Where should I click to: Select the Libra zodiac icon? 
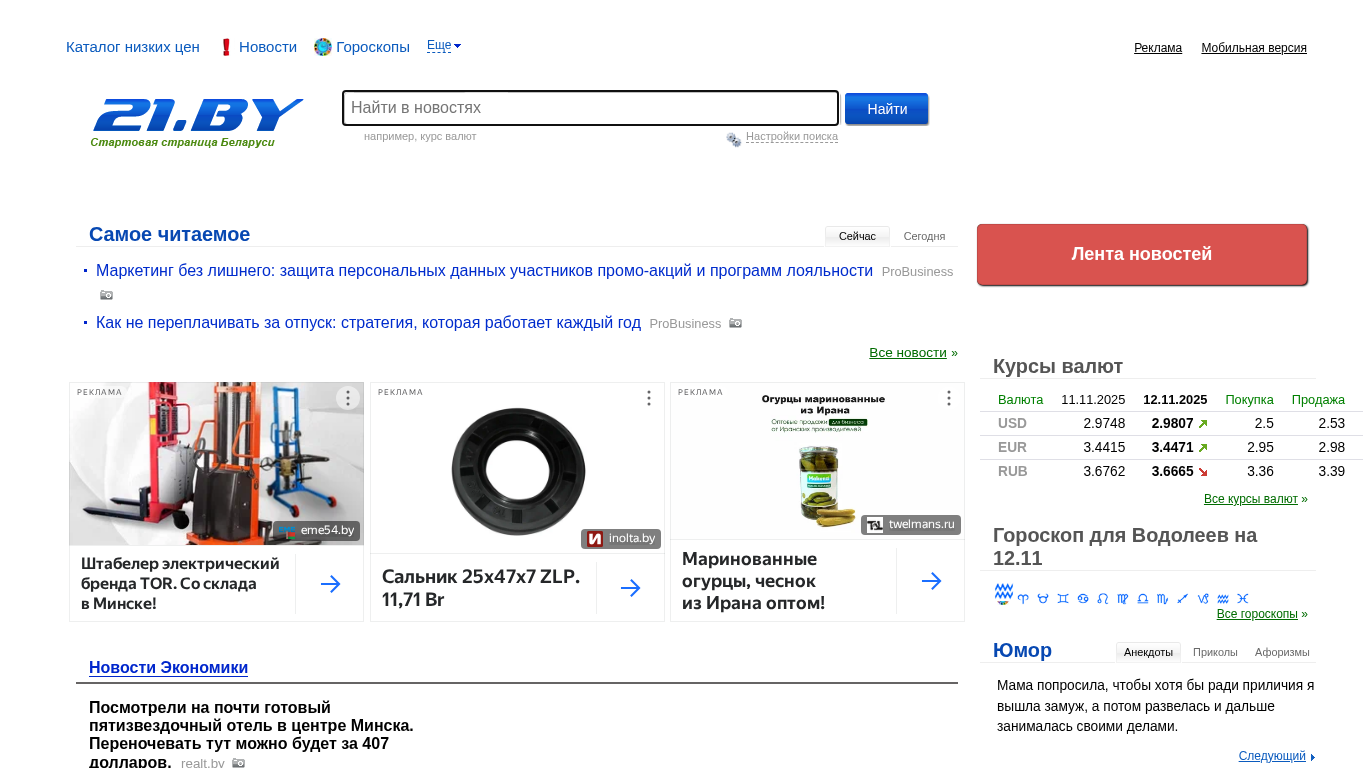[1143, 598]
